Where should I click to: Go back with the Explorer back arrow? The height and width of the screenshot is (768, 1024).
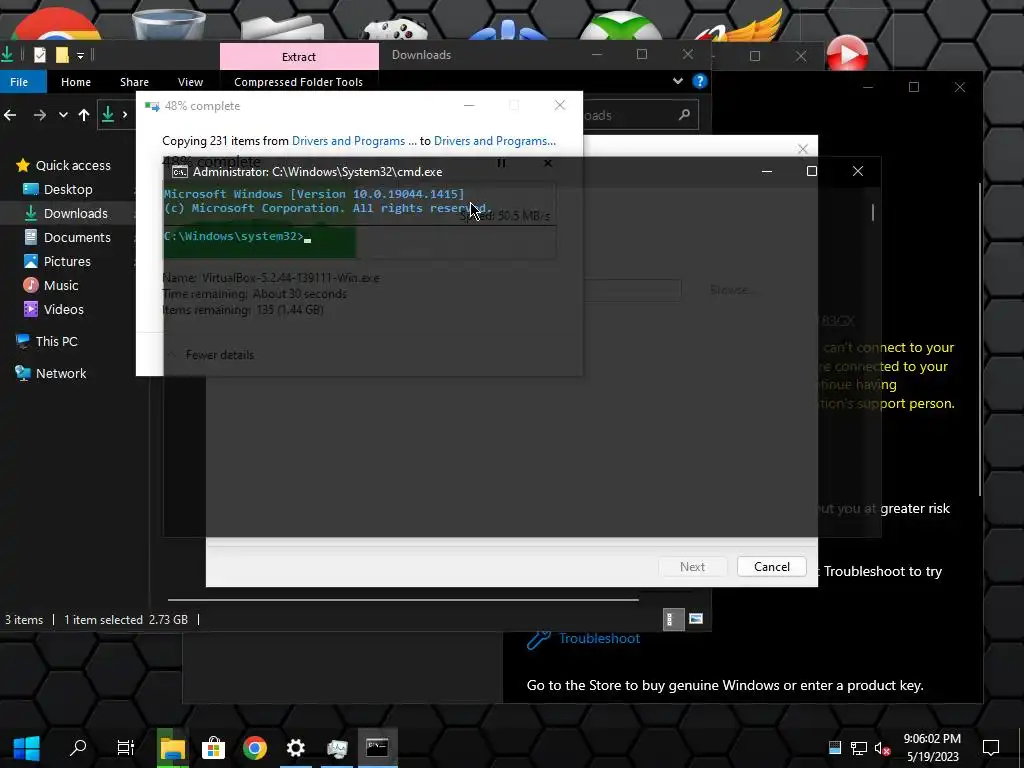(x=10, y=115)
